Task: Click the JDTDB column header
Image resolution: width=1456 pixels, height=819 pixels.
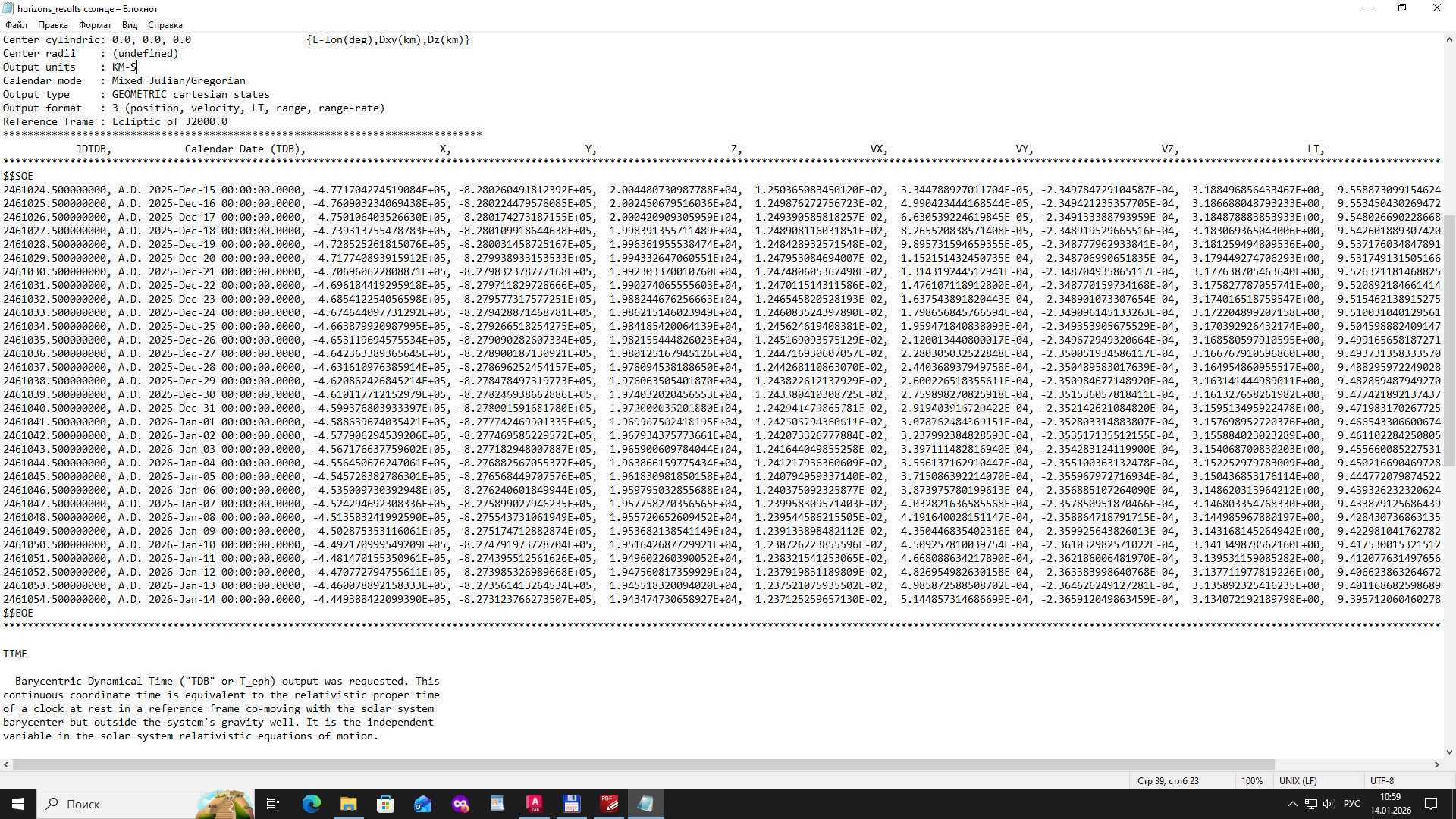Action: click(94, 149)
